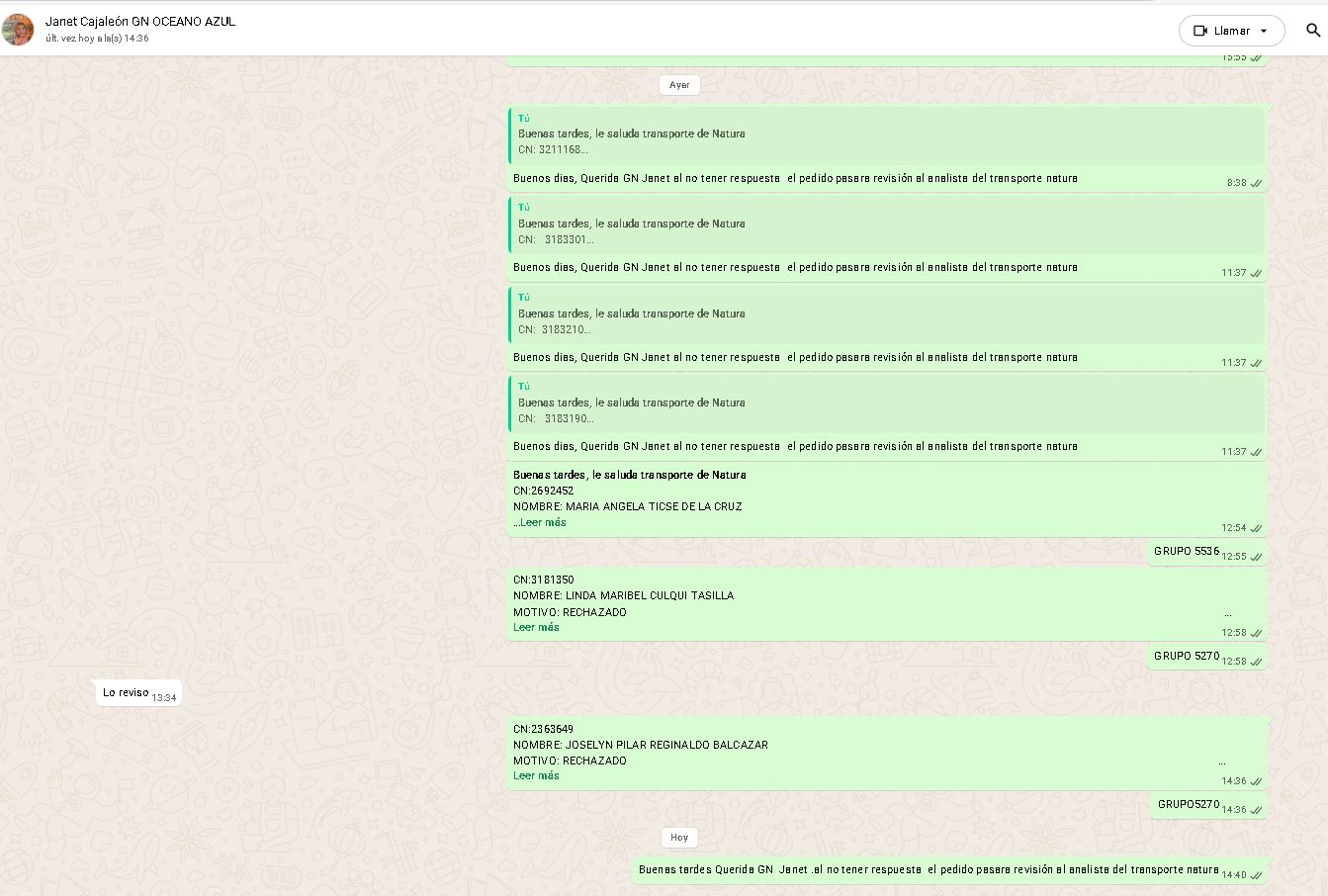1328x896 pixels.
Task: Click check marks beside GRUPO 5536 message
Action: 1256,557
